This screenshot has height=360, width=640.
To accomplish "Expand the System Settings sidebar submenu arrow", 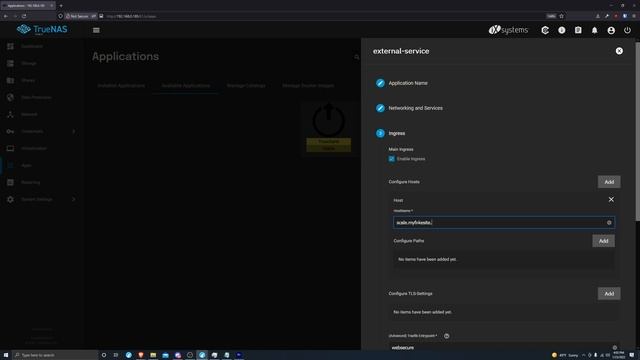I will (x=74, y=200).
